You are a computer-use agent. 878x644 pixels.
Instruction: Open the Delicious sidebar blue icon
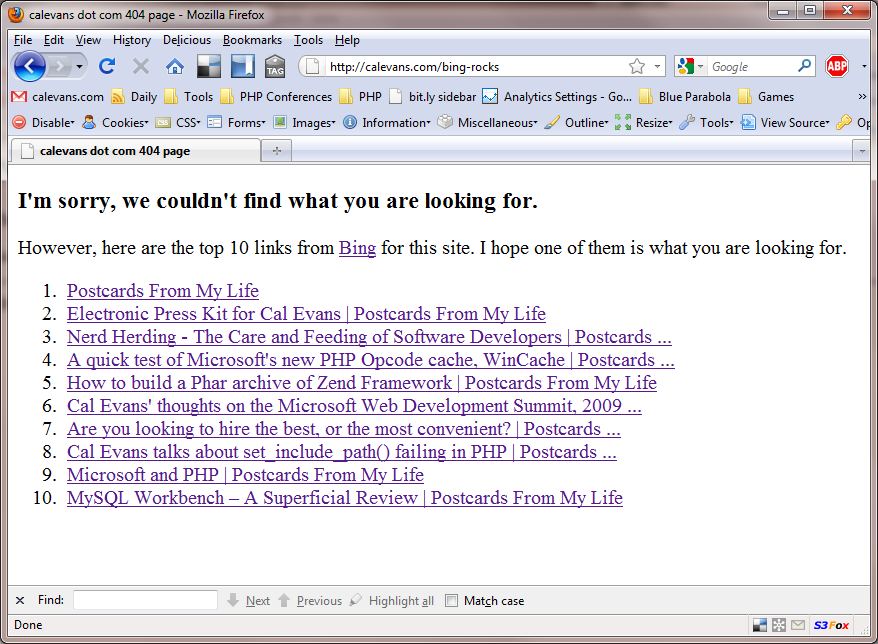pyautogui.click(x=242, y=66)
